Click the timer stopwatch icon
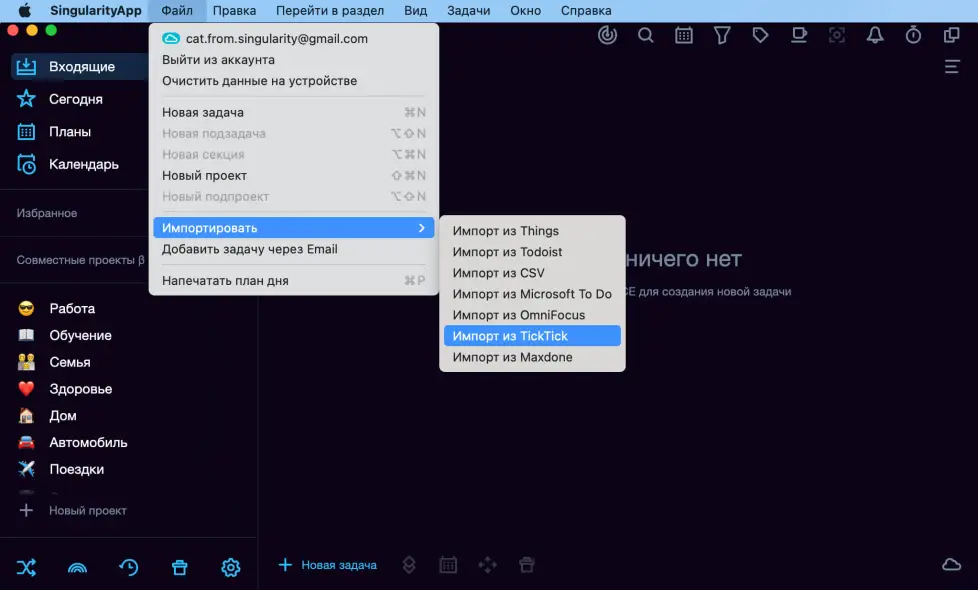 pyautogui.click(x=913, y=35)
